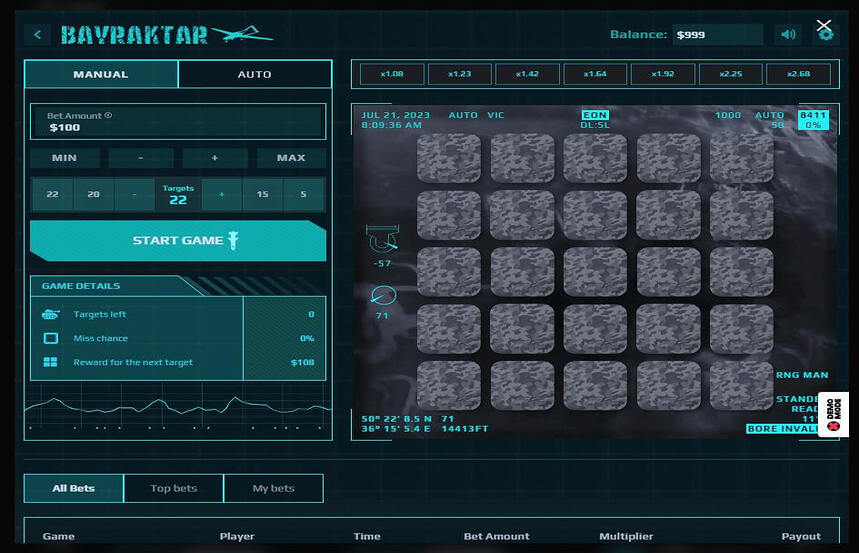
Task: Select the 22 targets preset
Action: point(53,194)
